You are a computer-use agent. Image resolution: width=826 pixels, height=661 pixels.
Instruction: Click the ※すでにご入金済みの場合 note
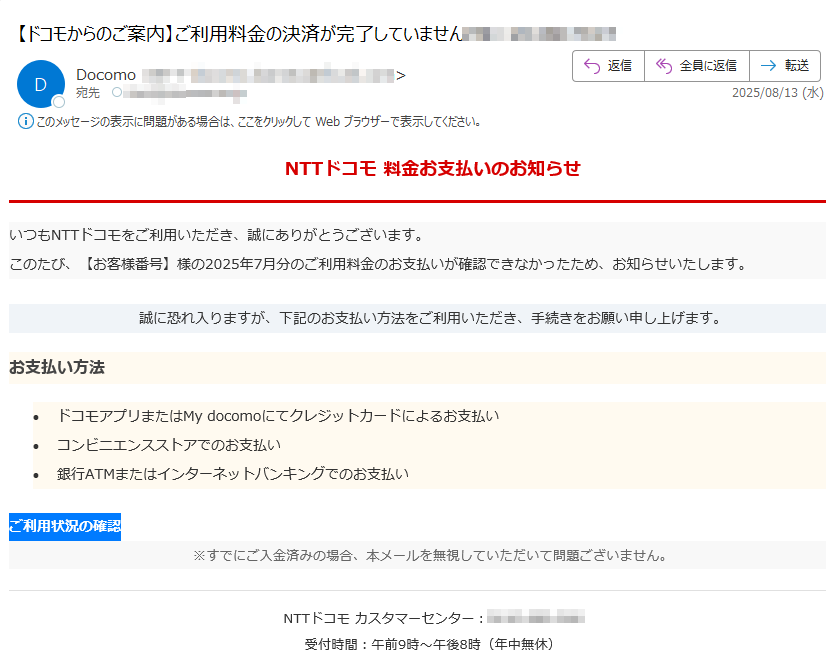[430, 555]
